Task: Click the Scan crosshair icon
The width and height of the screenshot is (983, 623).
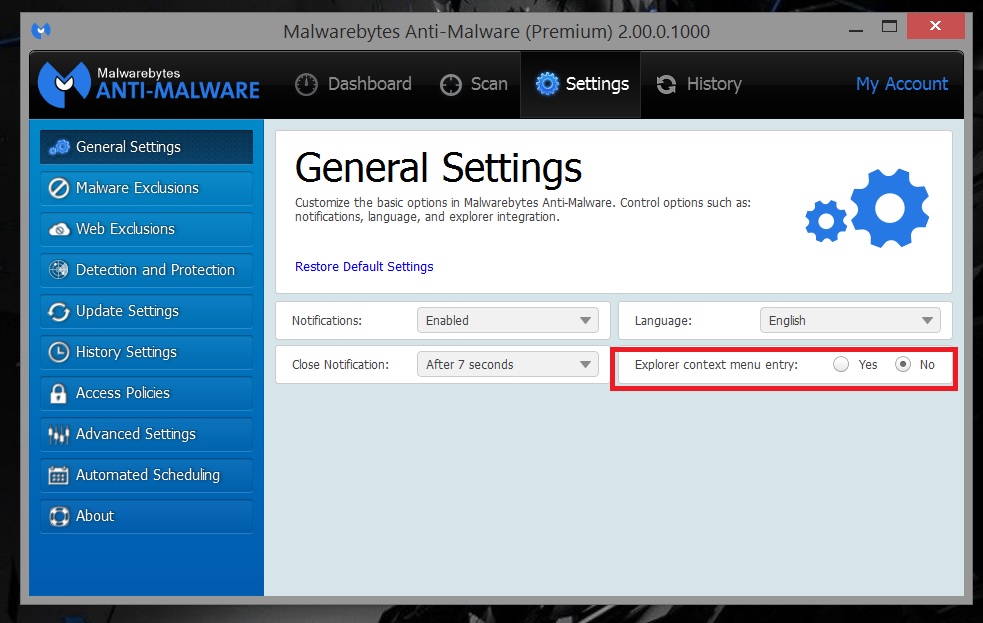Action: (451, 85)
